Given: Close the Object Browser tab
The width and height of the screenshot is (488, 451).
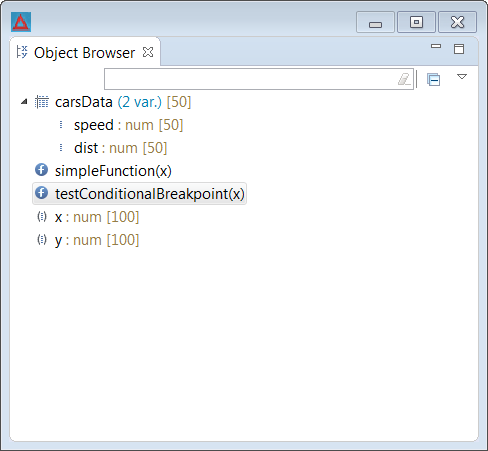Looking at the screenshot, I should (x=148, y=52).
